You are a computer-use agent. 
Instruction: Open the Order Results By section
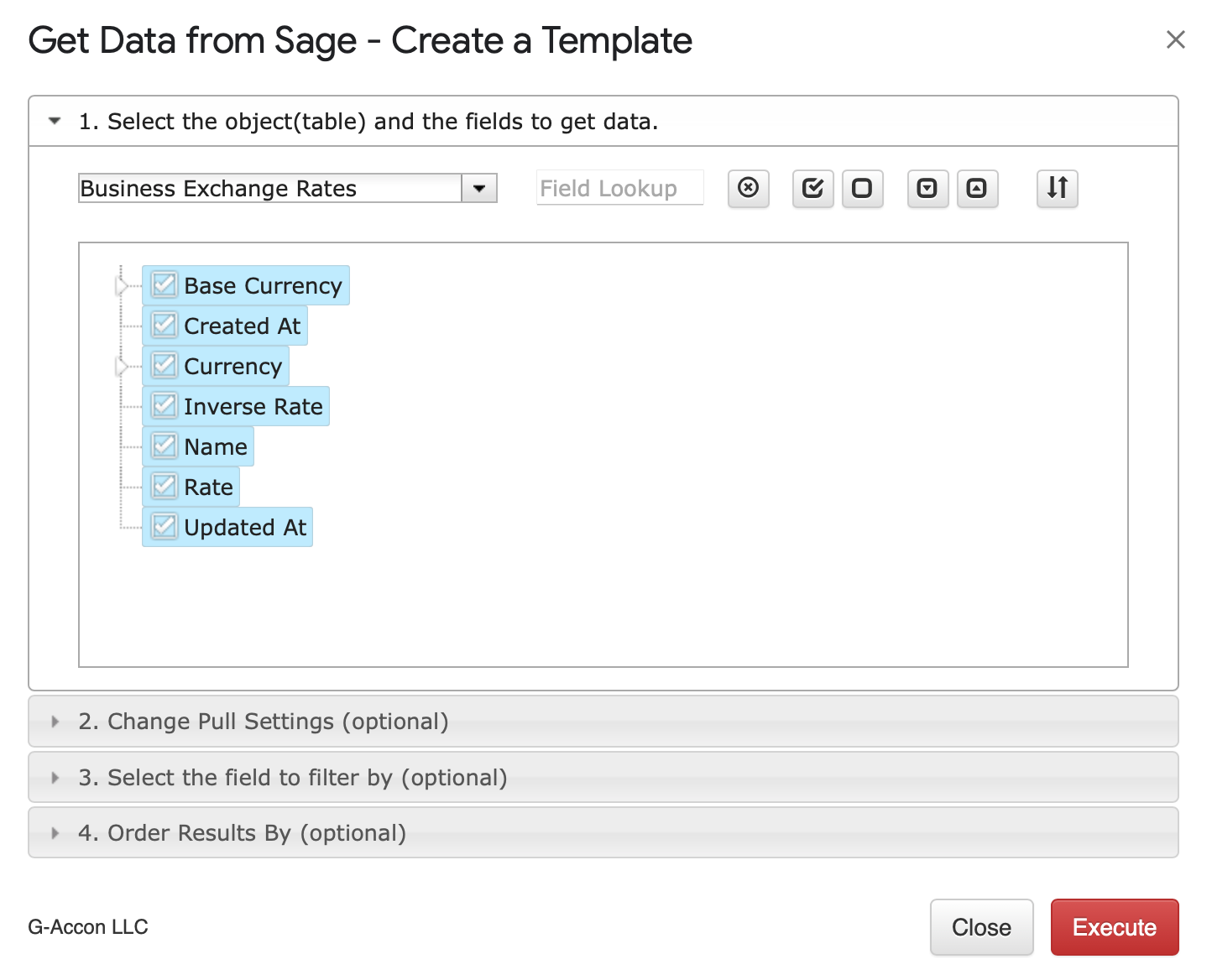(x=242, y=833)
